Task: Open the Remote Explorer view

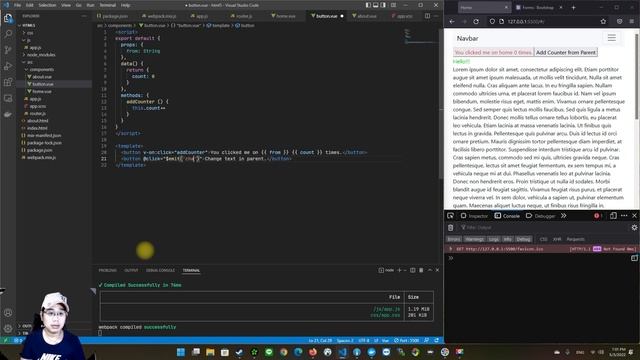Action: coord(8,98)
